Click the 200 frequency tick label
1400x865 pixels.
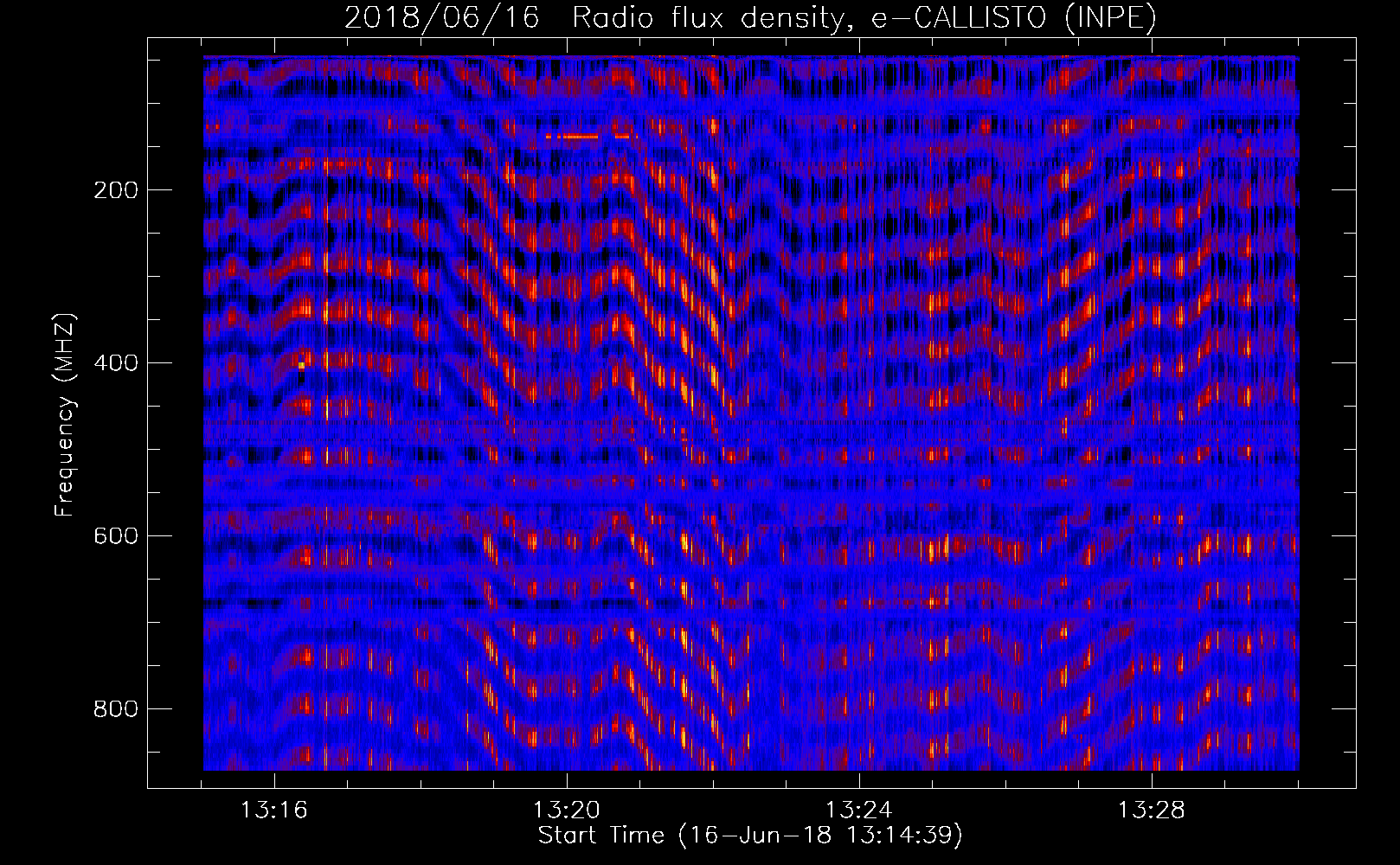[116, 190]
